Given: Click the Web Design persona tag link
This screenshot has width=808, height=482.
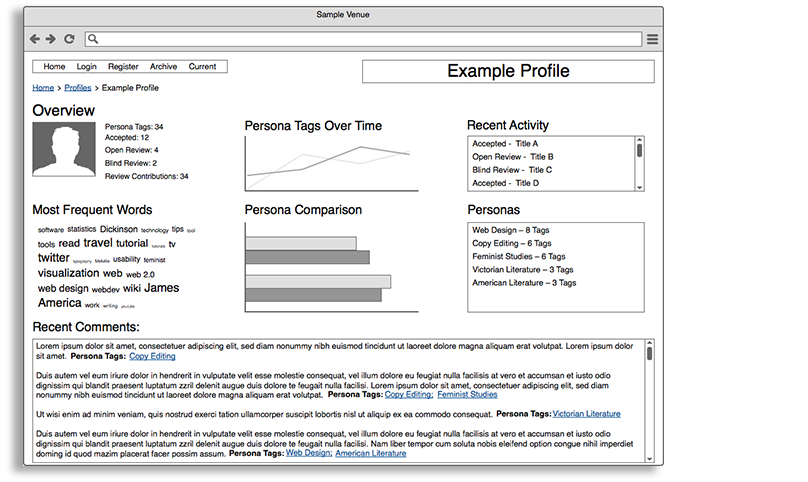Looking at the screenshot, I should [309, 453].
